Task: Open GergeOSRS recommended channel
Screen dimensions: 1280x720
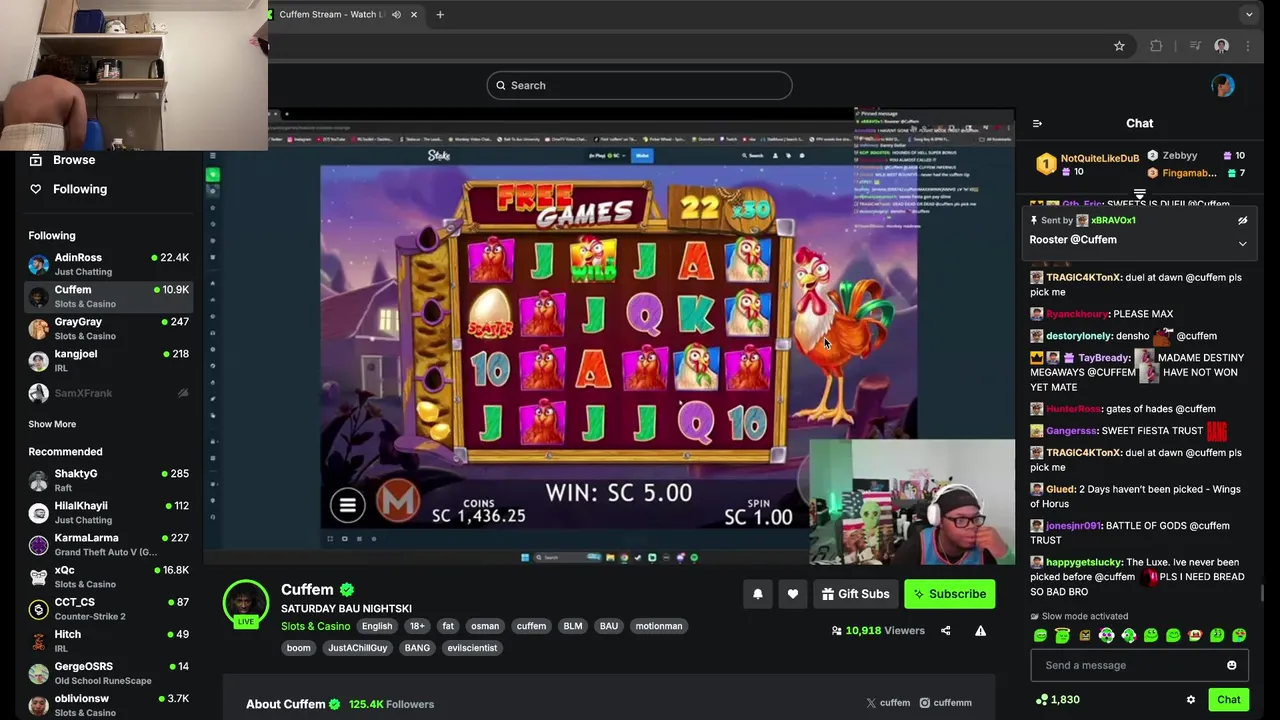Action: 108,672
